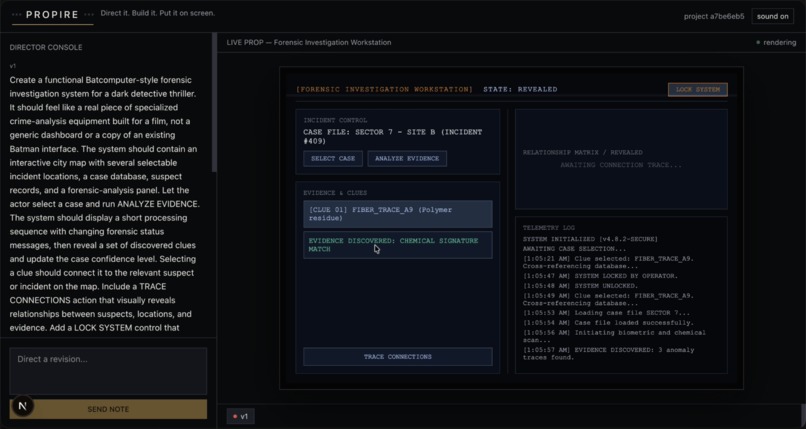Open the v1 version tab
This screenshot has height=429, width=806.
pyautogui.click(x=240, y=416)
